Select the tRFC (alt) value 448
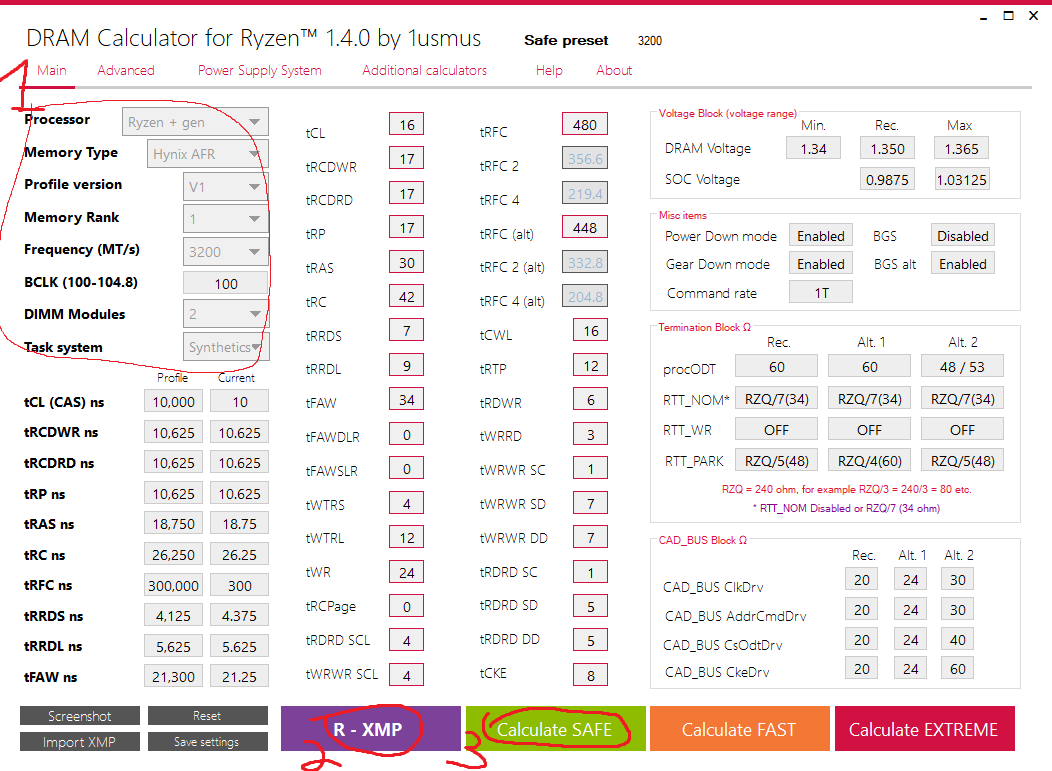Image resolution: width=1052 pixels, height=771 pixels. (585, 228)
